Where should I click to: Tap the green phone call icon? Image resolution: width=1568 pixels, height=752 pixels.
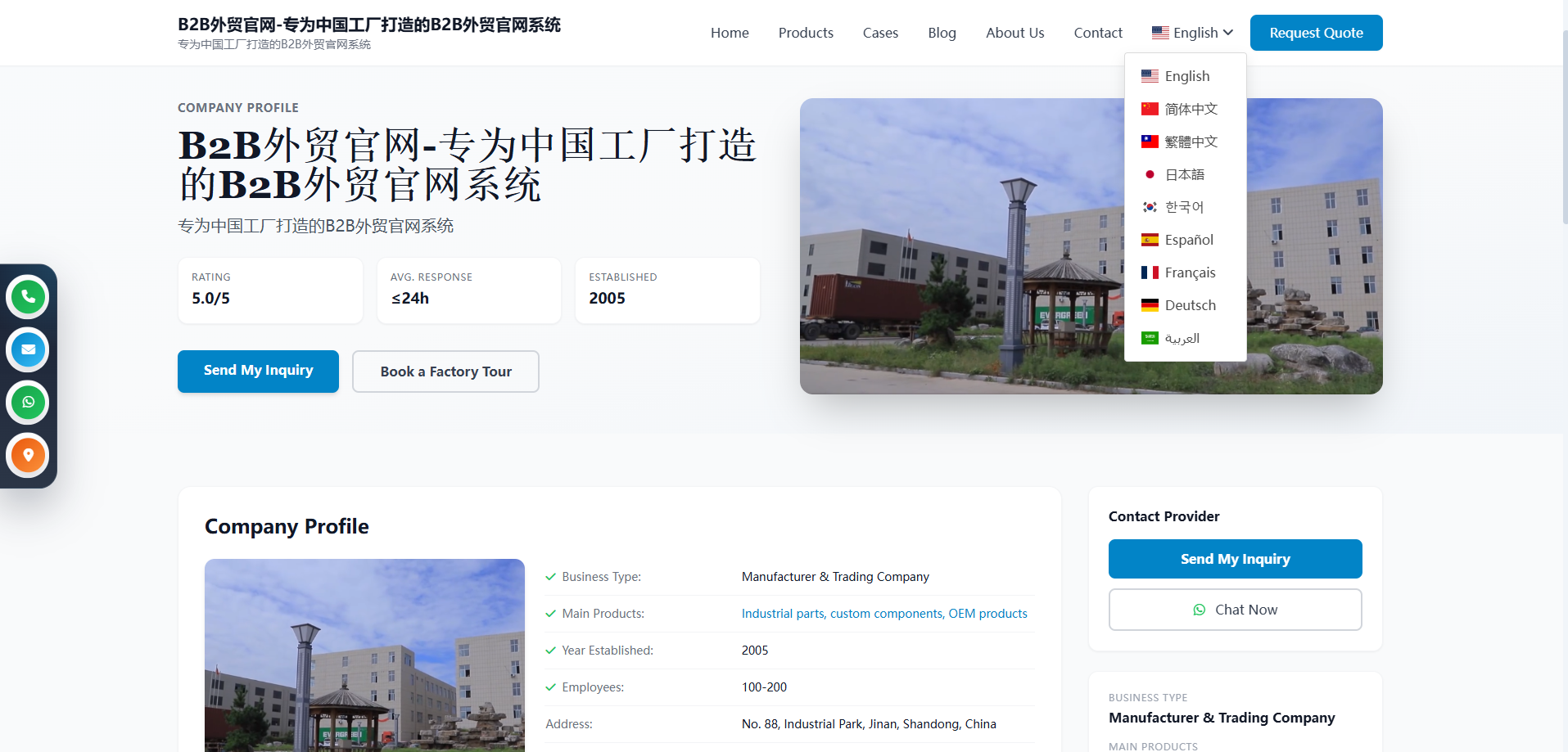tap(28, 296)
